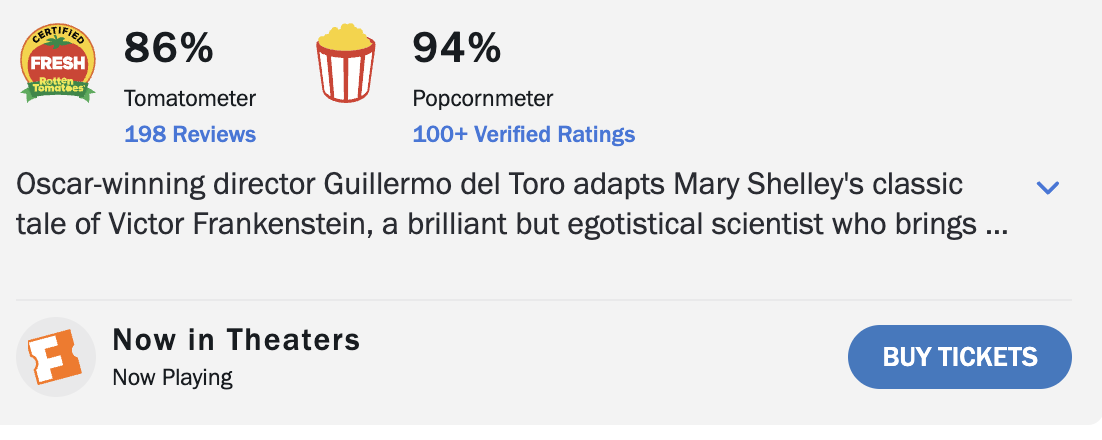Viewport: 1102px width, 440px height.
Task: Open the 100+ Verified Ratings link
Action: coord(523,134)
